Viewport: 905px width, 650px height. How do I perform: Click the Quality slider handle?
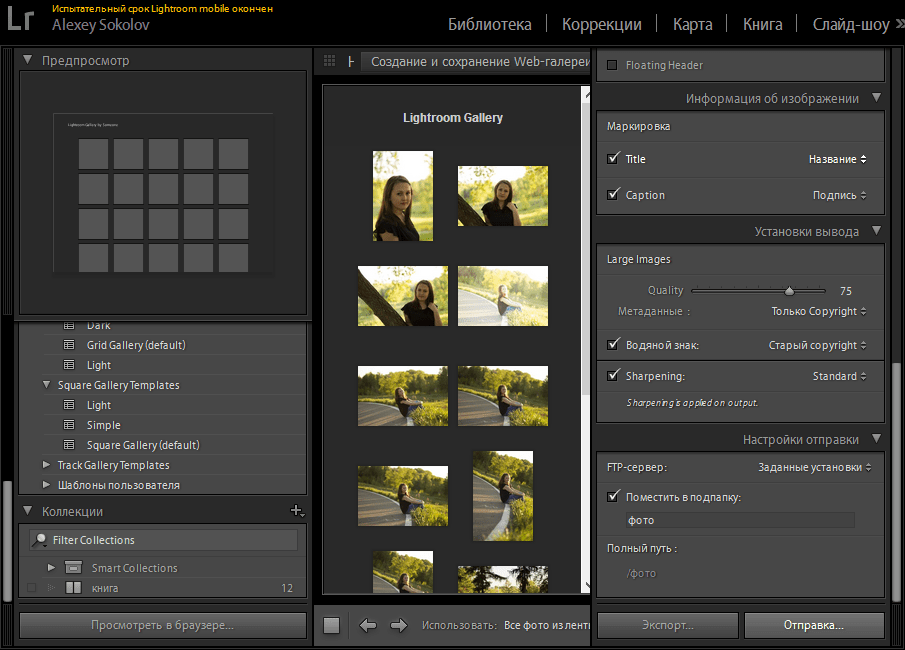point(789,291)
